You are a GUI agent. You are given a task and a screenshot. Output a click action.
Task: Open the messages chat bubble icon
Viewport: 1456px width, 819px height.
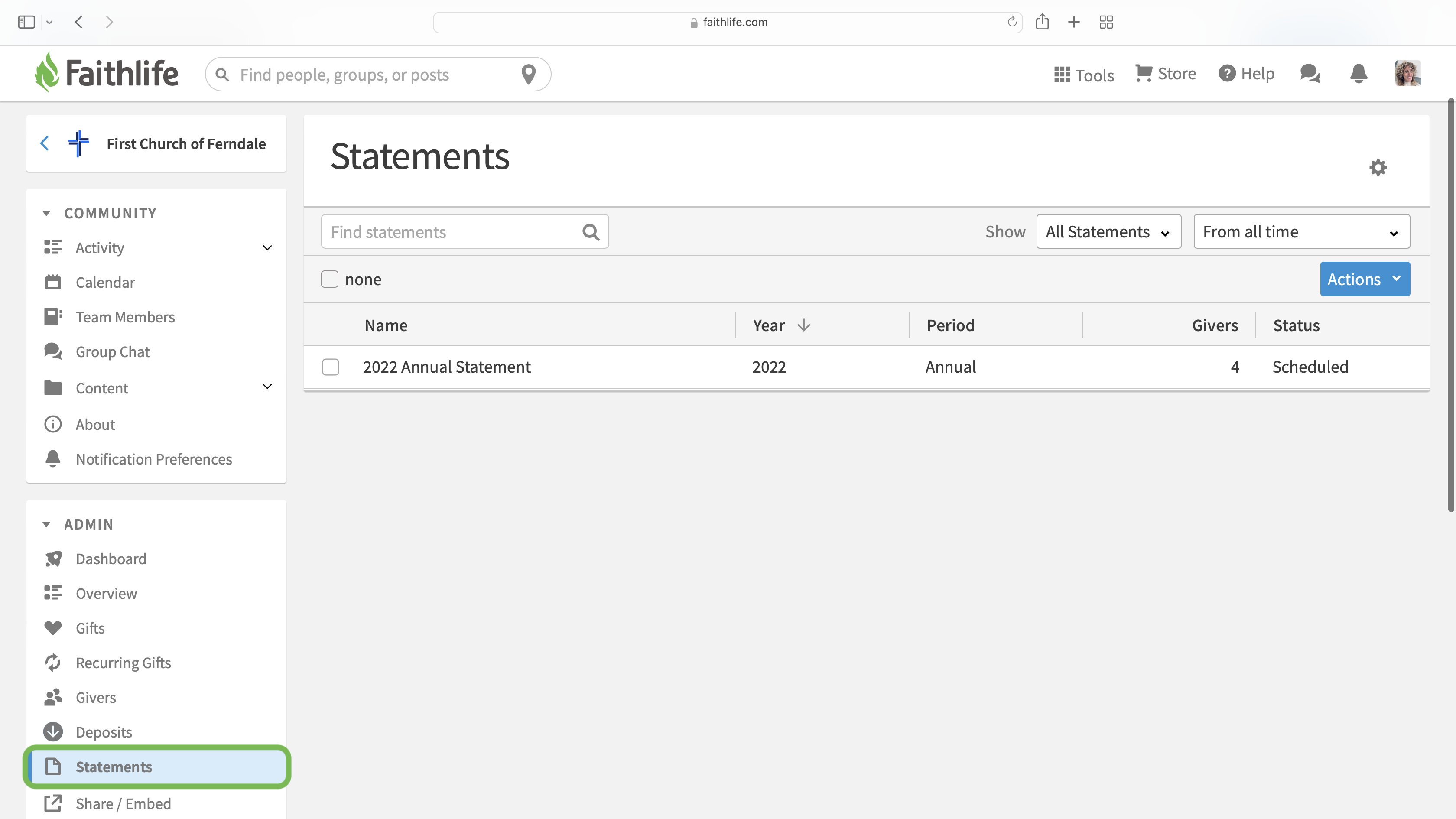pyautogui.click(x=1310, y=74)
